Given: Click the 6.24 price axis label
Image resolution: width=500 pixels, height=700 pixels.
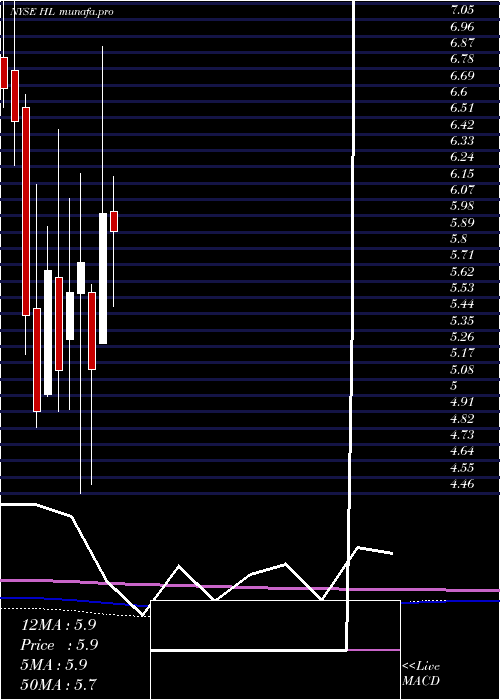Looking at the screenshot, I should pos(462,157).
